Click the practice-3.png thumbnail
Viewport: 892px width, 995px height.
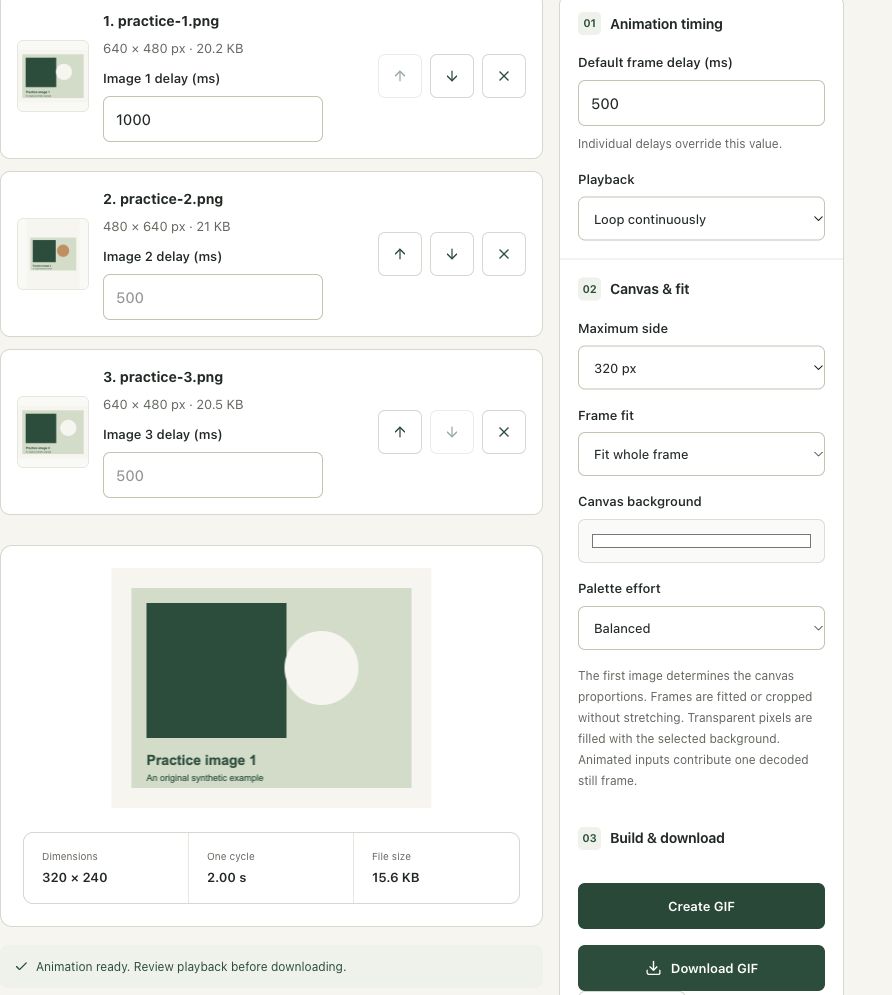(53, 432)
